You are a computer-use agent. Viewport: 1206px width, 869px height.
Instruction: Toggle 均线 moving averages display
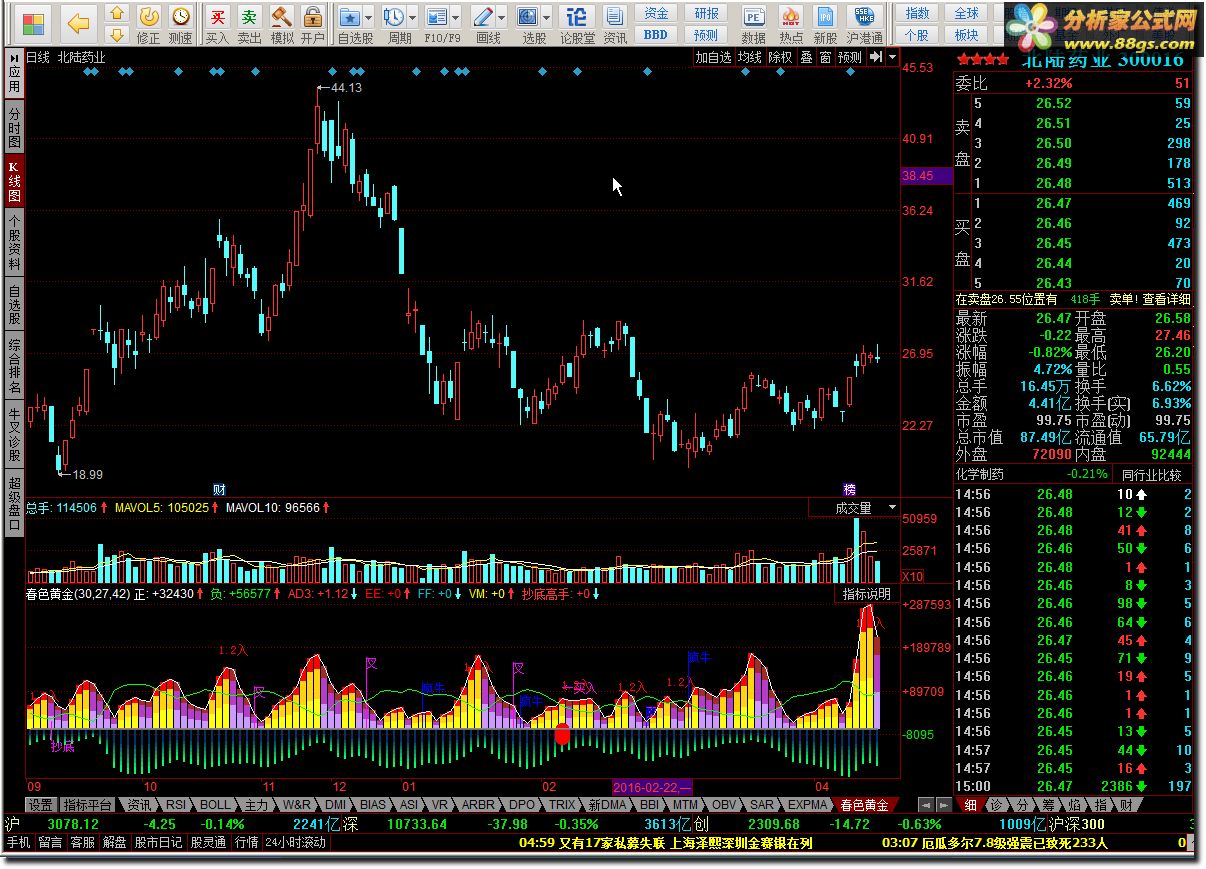(x=750, y=57)
